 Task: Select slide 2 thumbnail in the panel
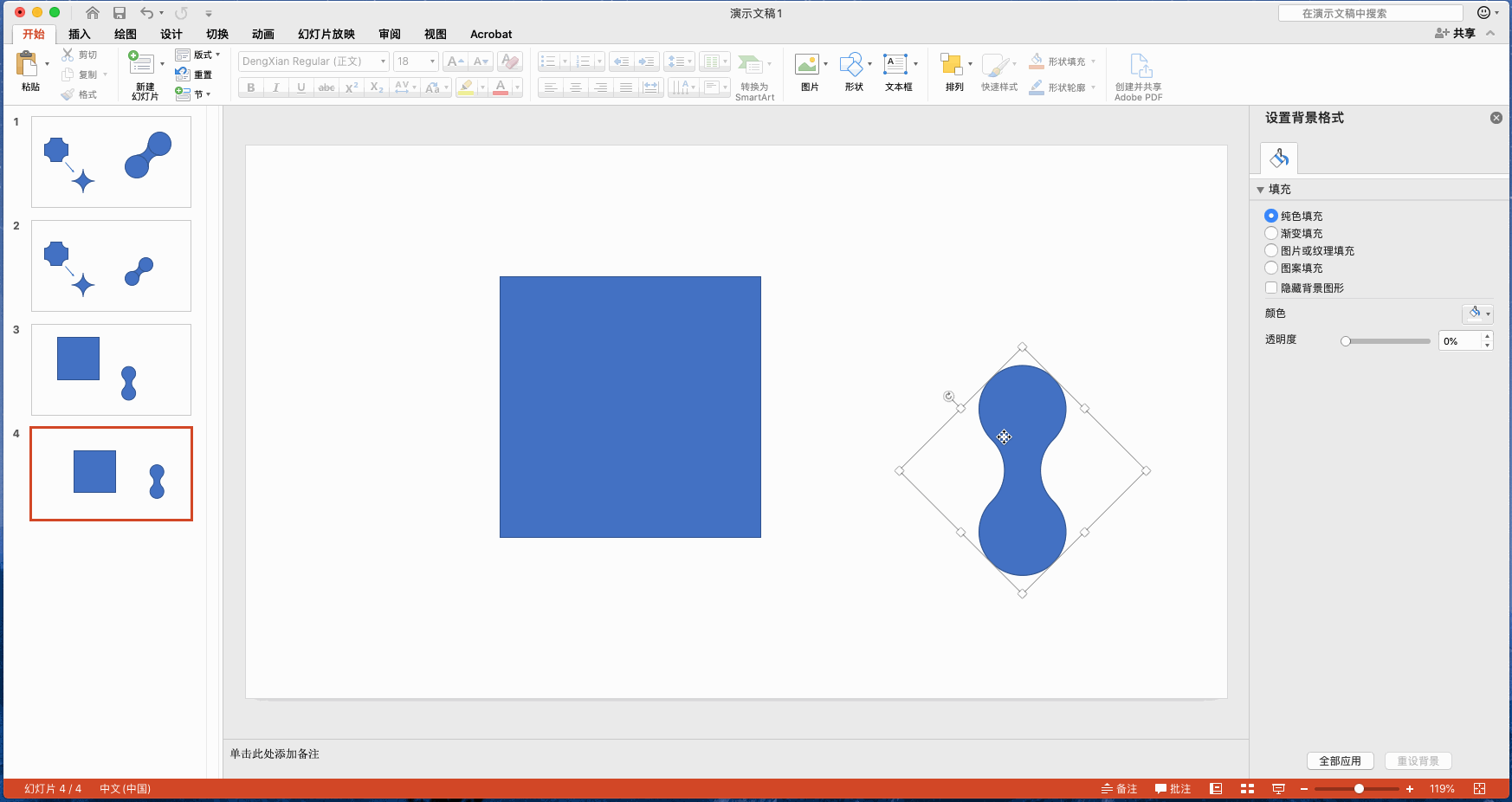click(111, 266)
